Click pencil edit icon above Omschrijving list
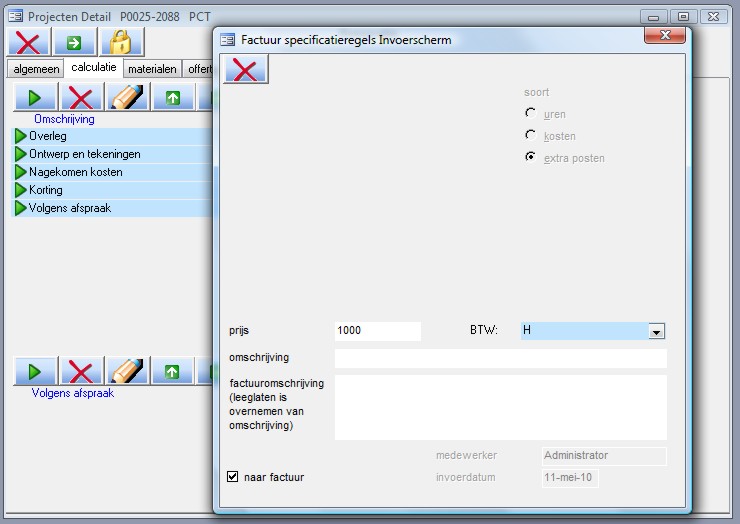Viewport: 740px width, 524px height. 126,98
